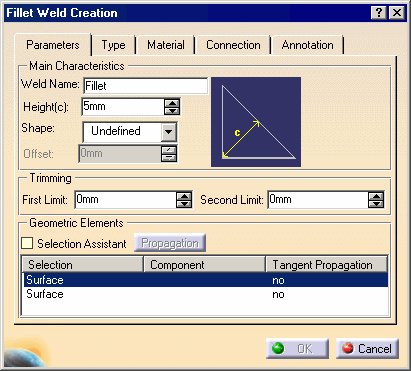Decrease Height(c) with down arrow
The image size is (411, 371).
tap(172, 111)
